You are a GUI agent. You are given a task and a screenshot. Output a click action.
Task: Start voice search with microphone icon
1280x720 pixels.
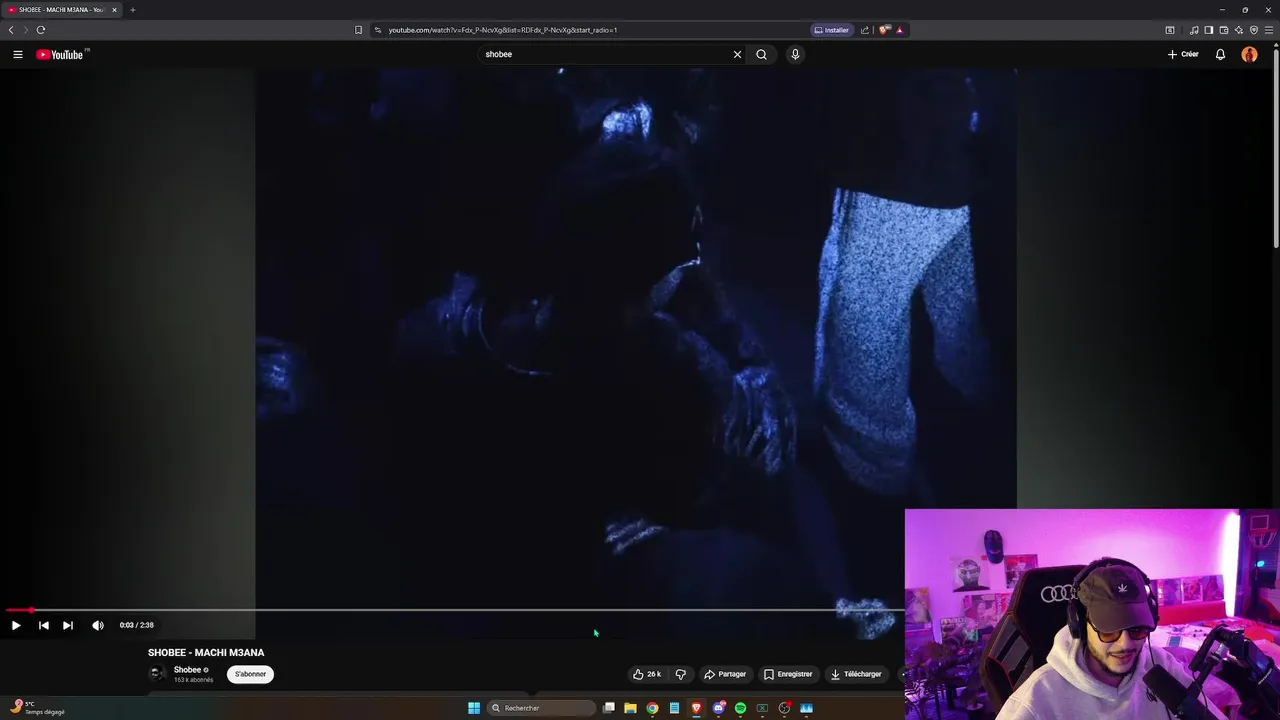tap(795, 54)
